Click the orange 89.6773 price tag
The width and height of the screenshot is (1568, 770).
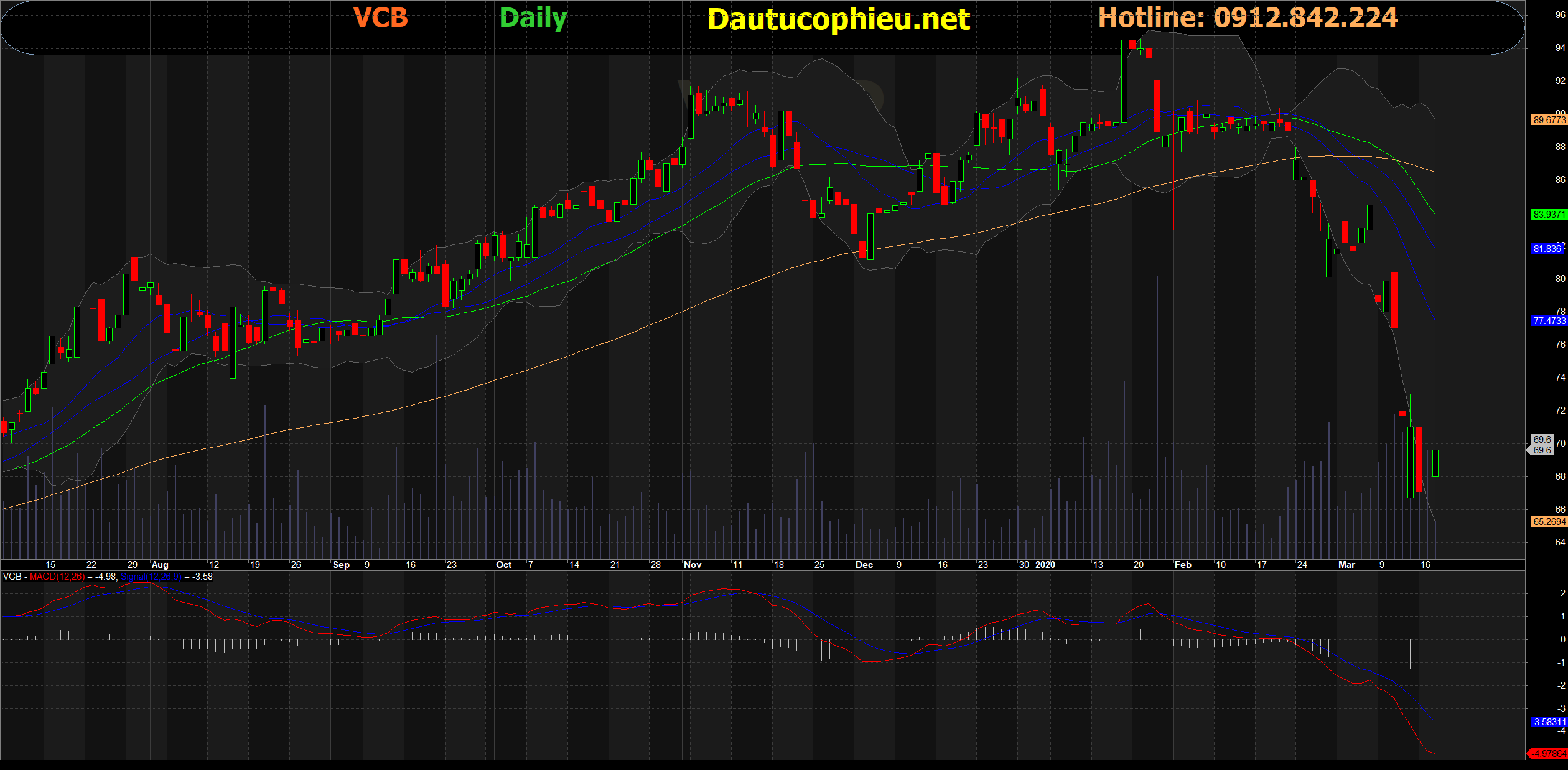tap(1548, 120)
